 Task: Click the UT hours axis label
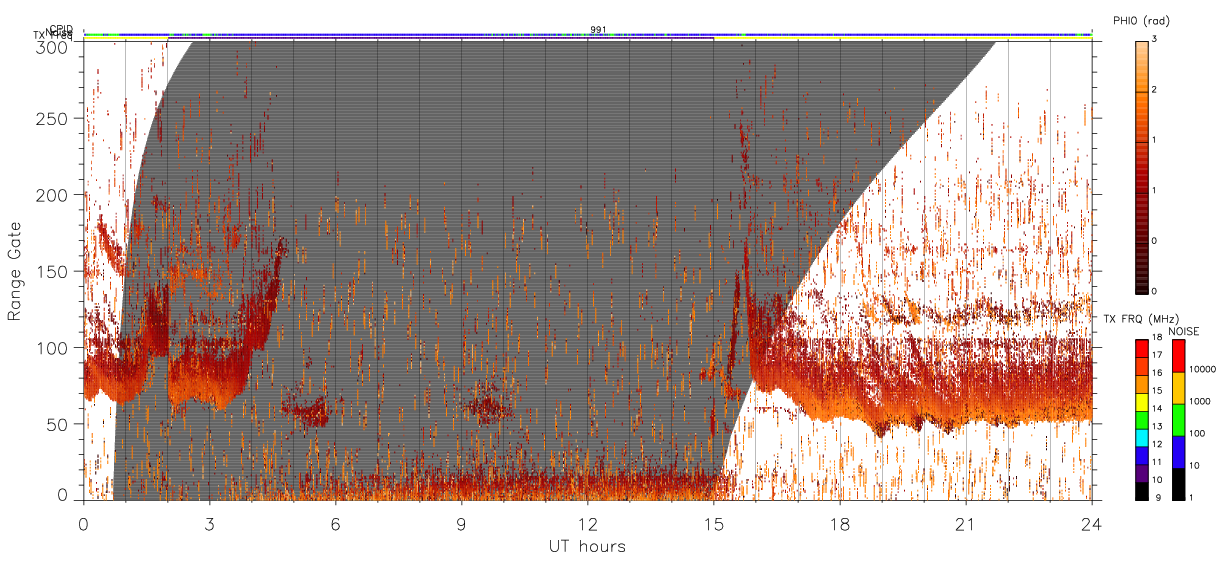click(x=587, y=546)
